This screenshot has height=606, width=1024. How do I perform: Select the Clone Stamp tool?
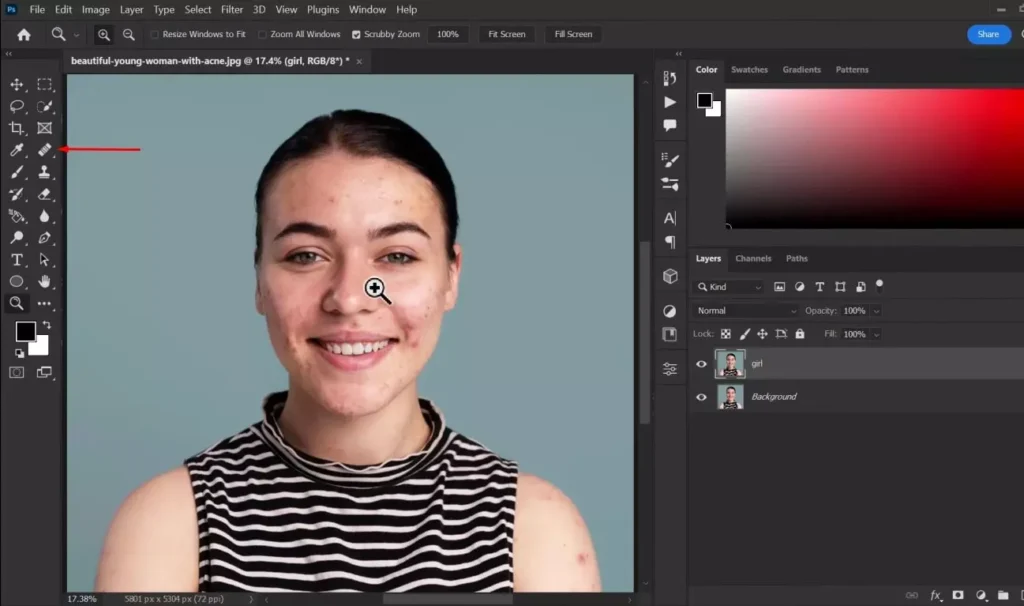[x=44, y=171]
